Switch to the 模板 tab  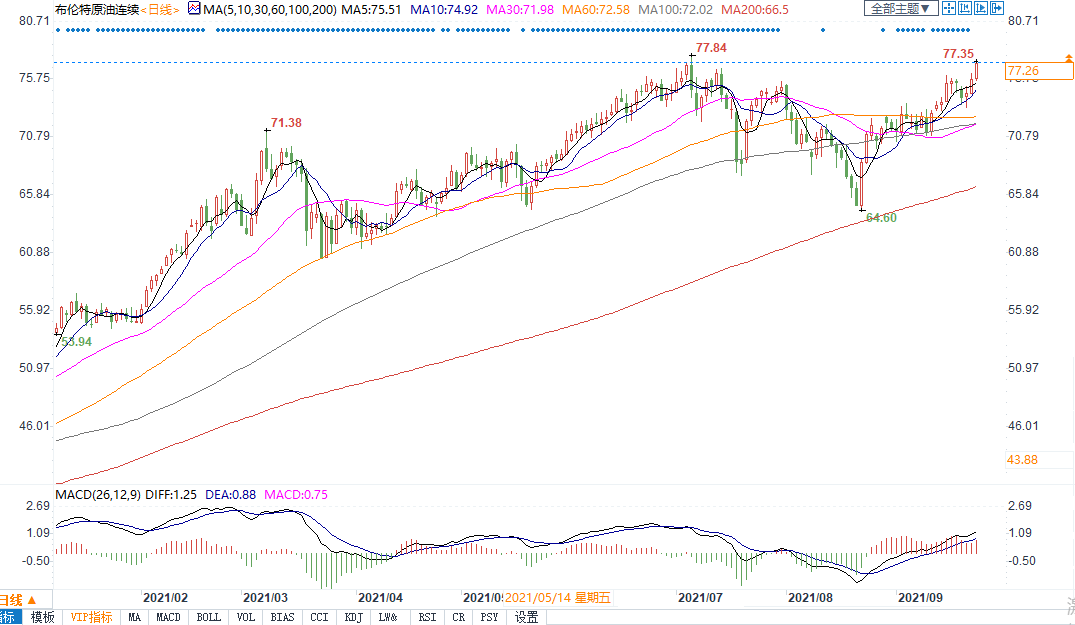(x=42, y=617)
